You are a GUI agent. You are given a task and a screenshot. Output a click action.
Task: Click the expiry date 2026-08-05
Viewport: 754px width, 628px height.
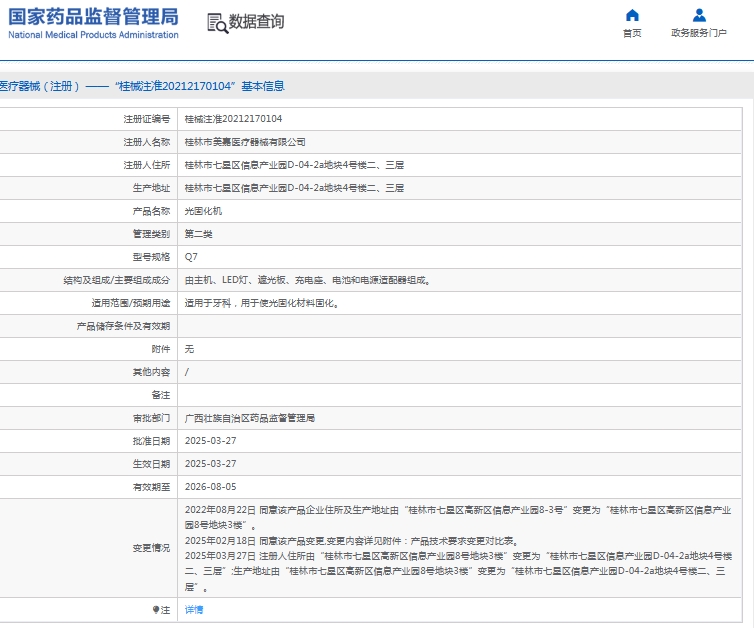pyautogui.click(x=210, y=486)
